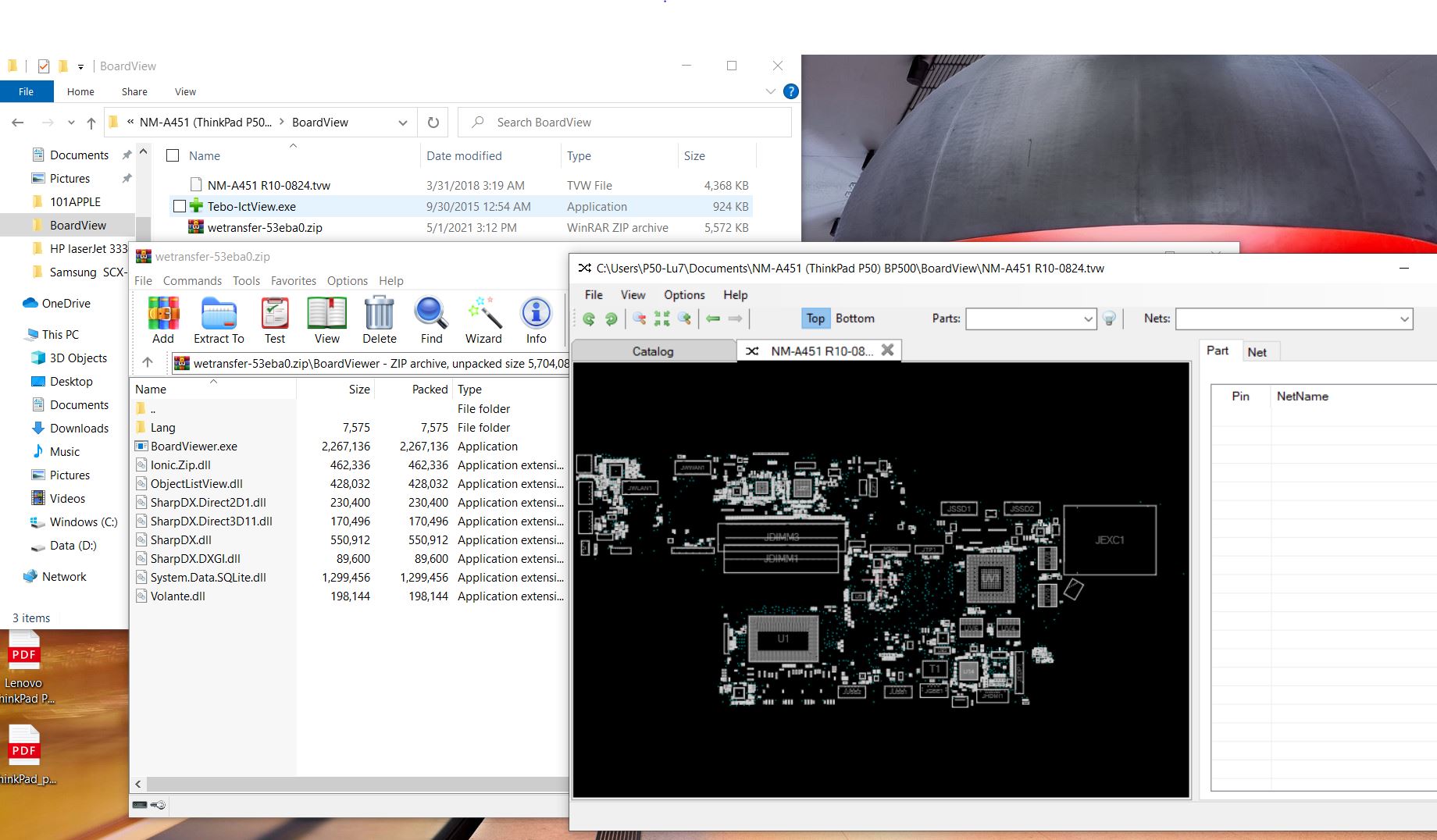Viewport: 1437px width, 840px height.
Task: Check the select-all box beside Name header
Action: tap(173, 156)
